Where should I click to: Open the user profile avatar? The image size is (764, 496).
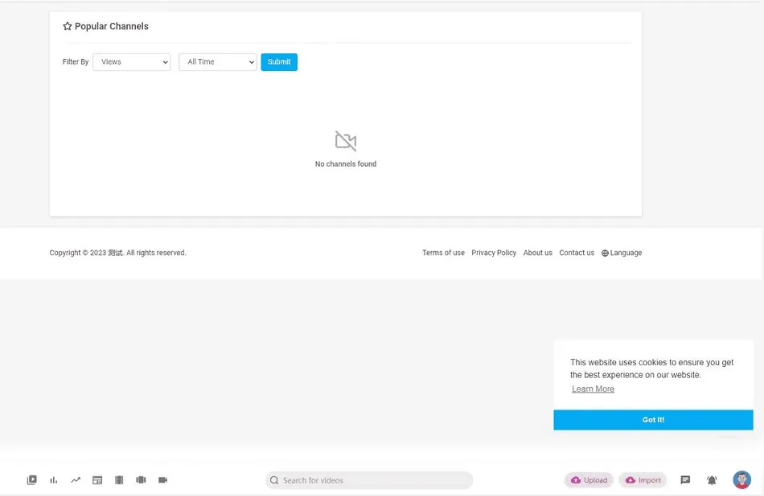pos(742,480)
